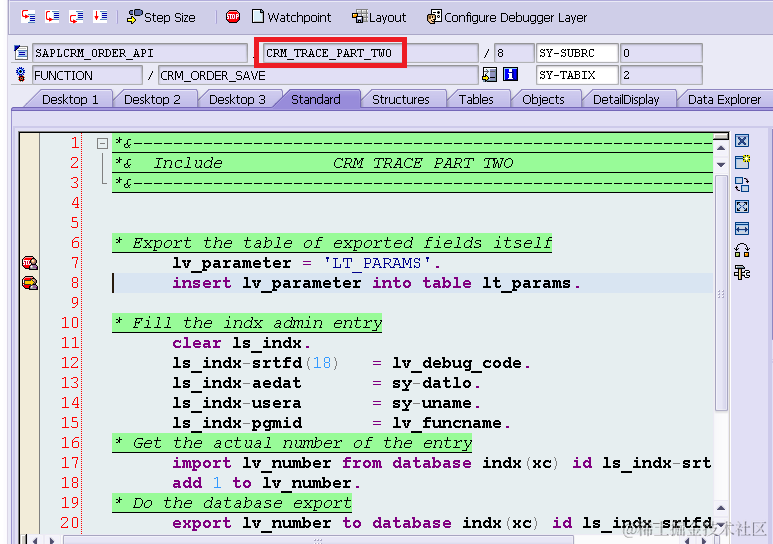Click the horizontal maximize tool icon
This screenshot has width=773, height=544.
[741, 228]
